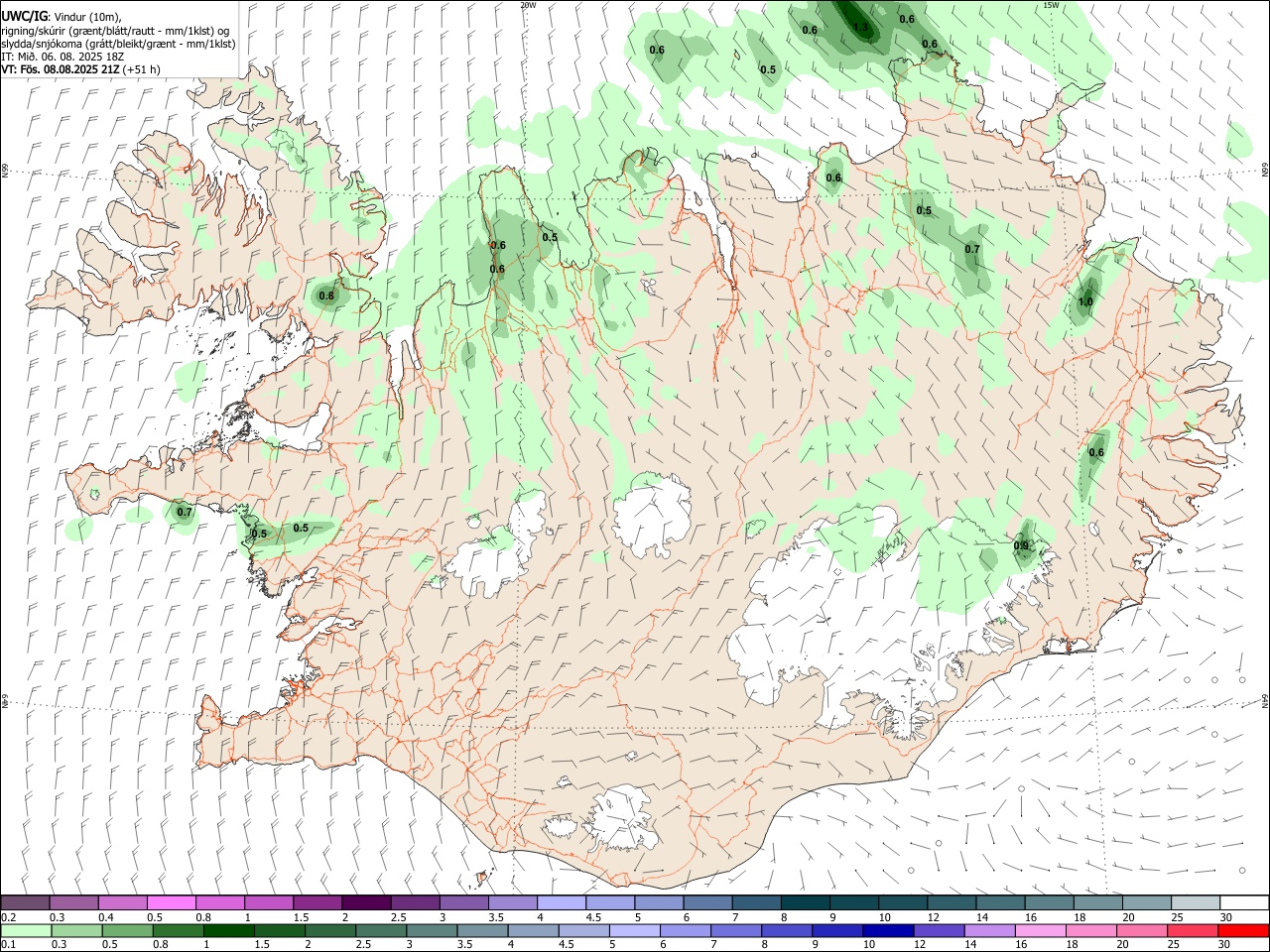Pick the pink swatch between 20 and 25 in bottom row
The height and width of the screenshot is (952, 1270).
tap(1142, 930)
